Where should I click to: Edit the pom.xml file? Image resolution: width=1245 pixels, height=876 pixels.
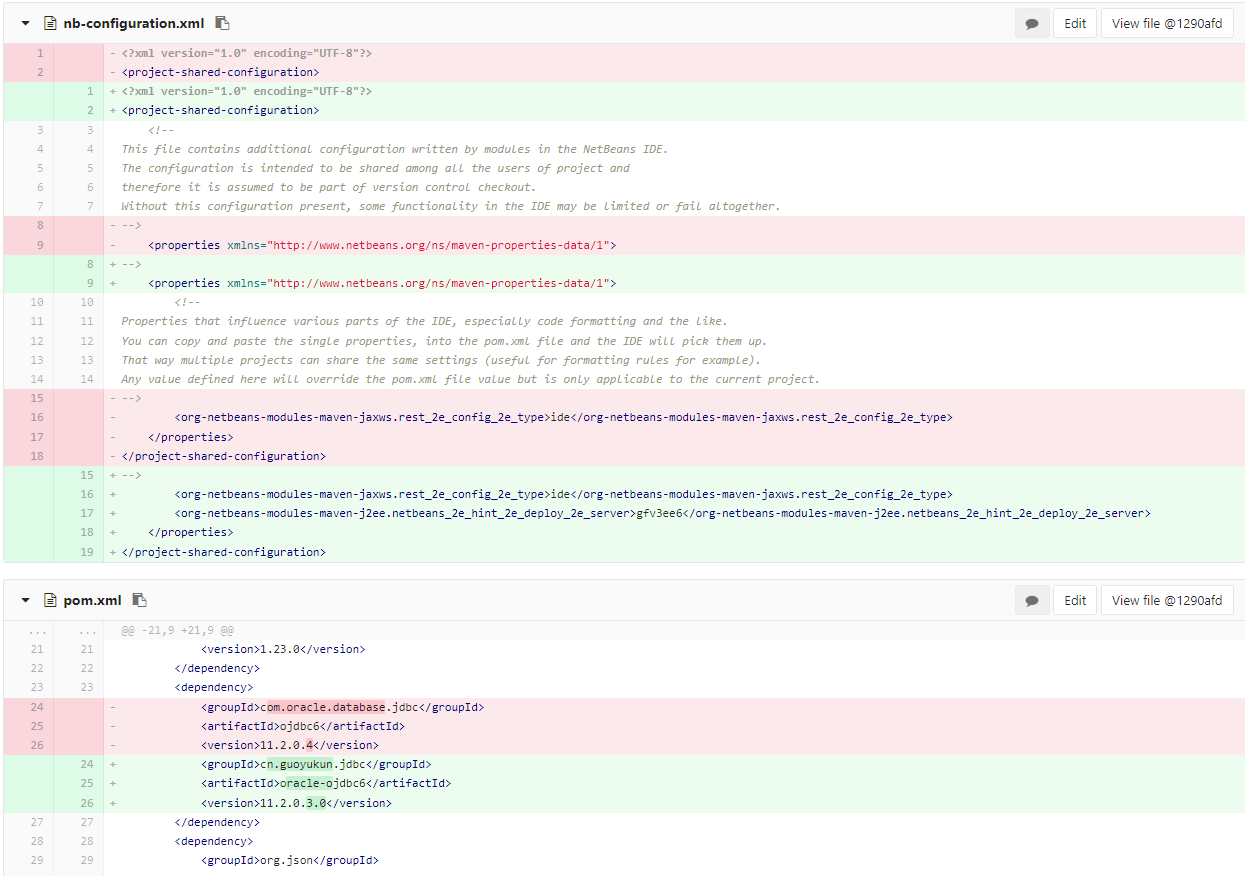click(1074, 600)
